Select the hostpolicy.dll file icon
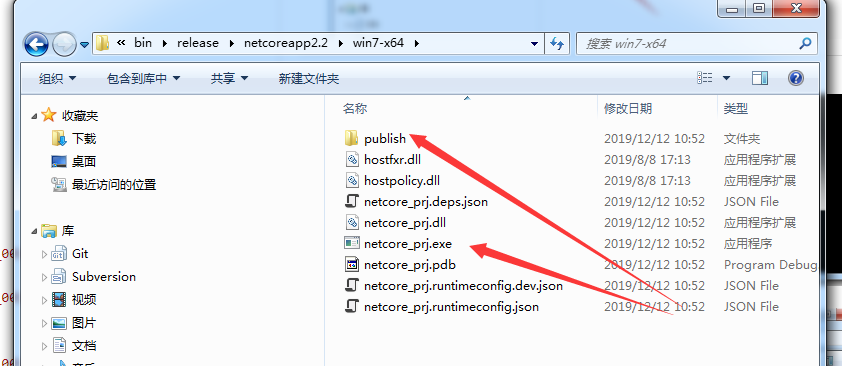The height and width of the screenshot is (366, 842). click(351, 180)
